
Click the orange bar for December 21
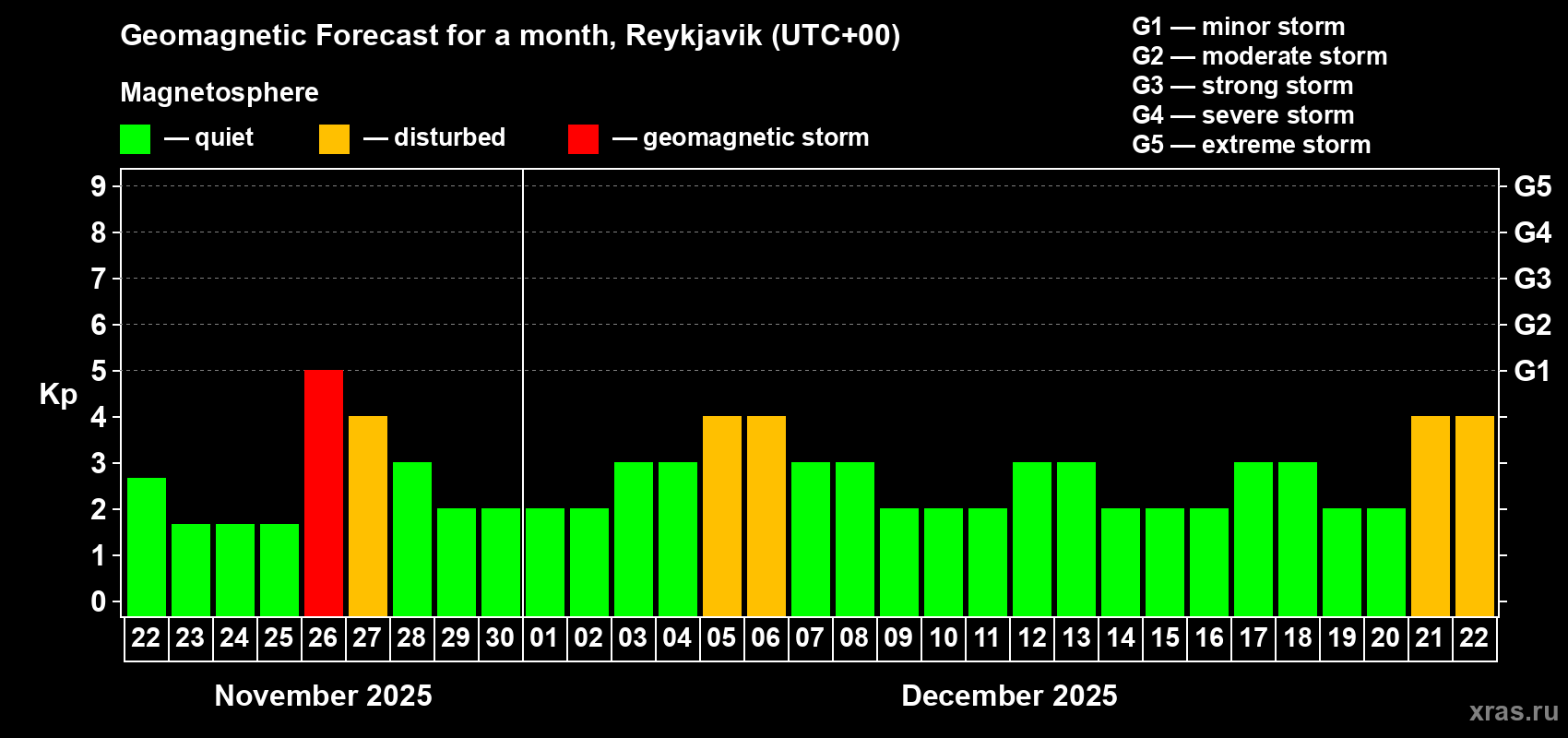tap(1431, 517)
